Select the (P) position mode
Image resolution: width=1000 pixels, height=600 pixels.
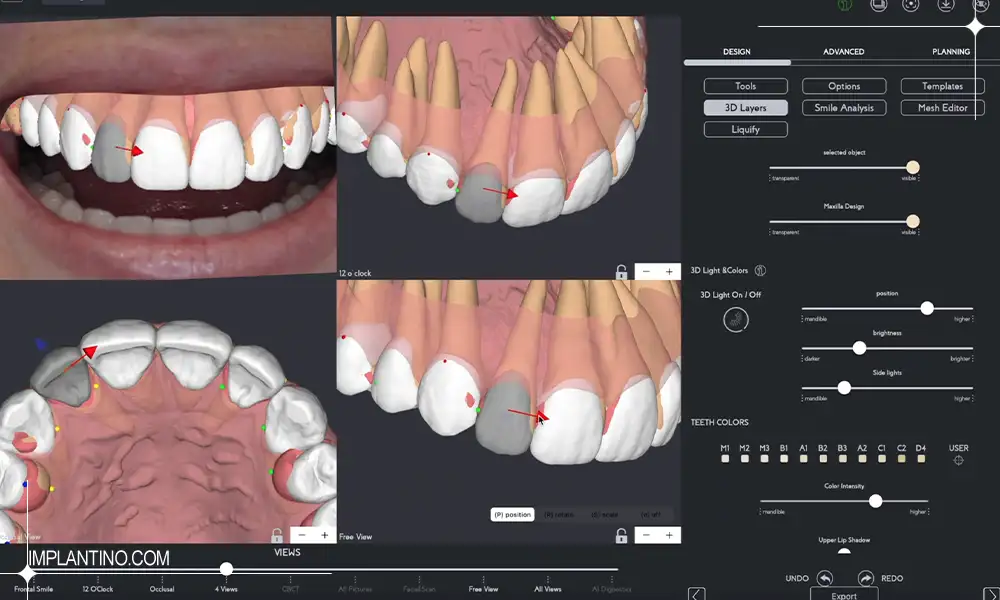pyautogui.click(x=511, y=515)
